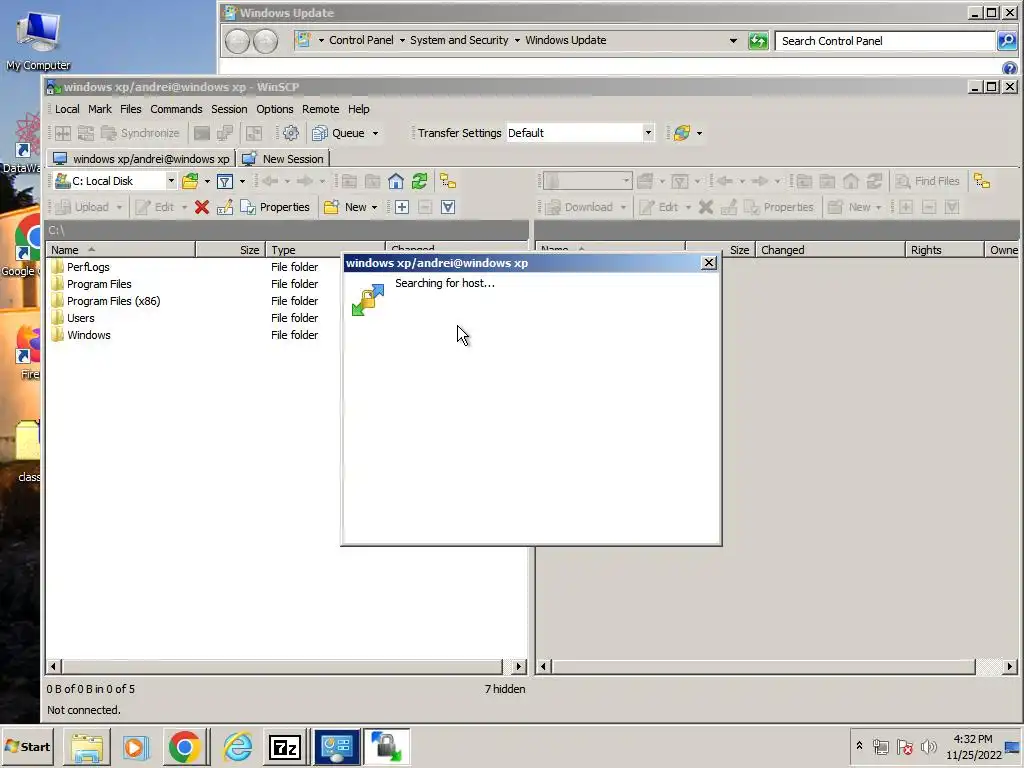Click remote panel horizontal scrollbar left arrow
The image size is (1024, 768).
[x=543, y=667]
